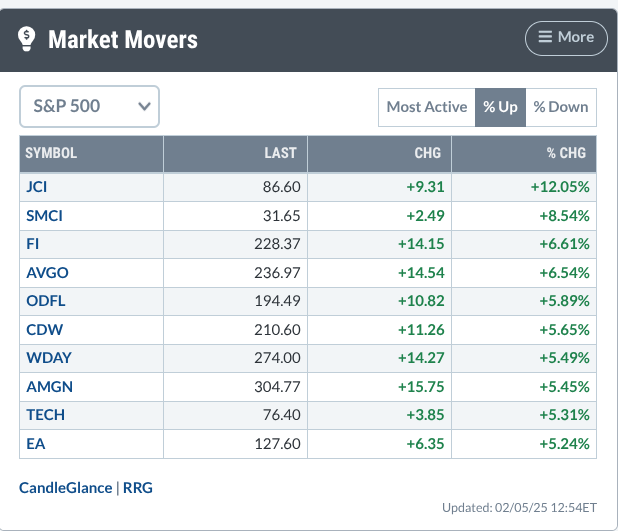Screen dimensions: 618x531
Task: Open the AVGO symbol link
Action: point(47,273)
